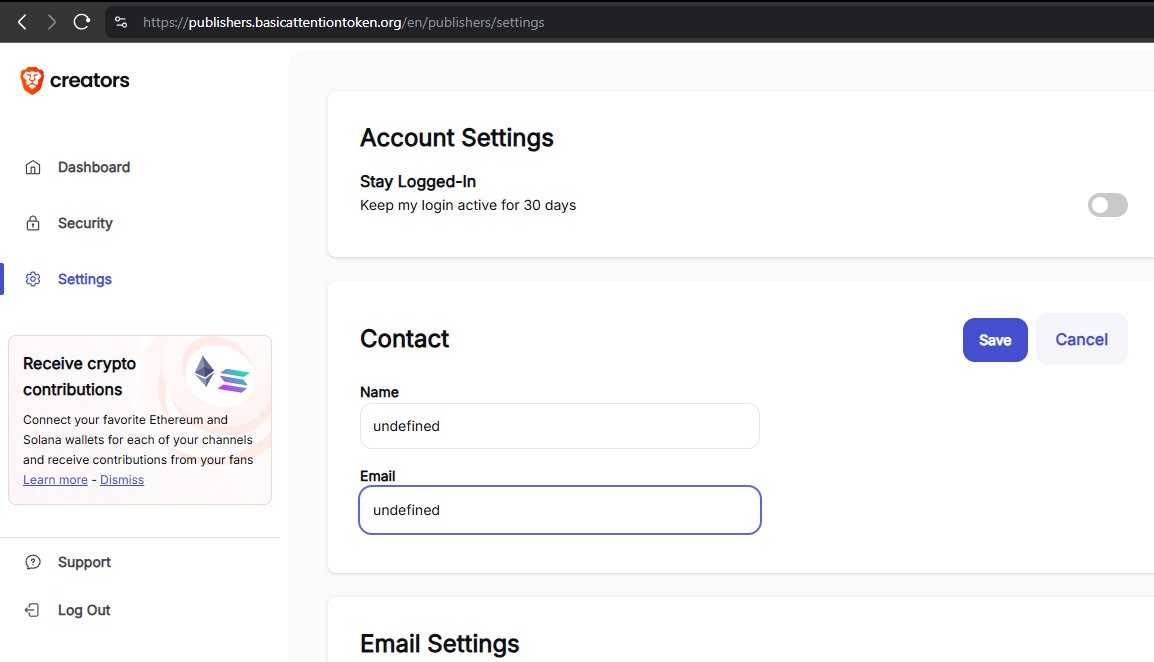Follow the Learn more link
The image size is (1154, 662).
55,479
